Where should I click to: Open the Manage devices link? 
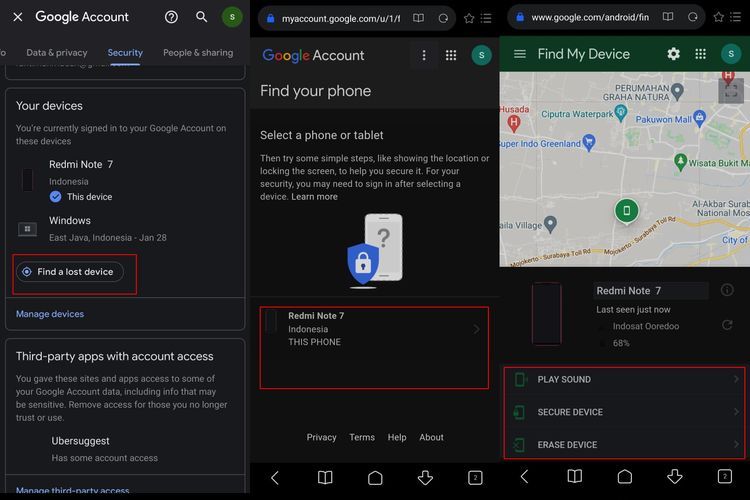point(50,314)
